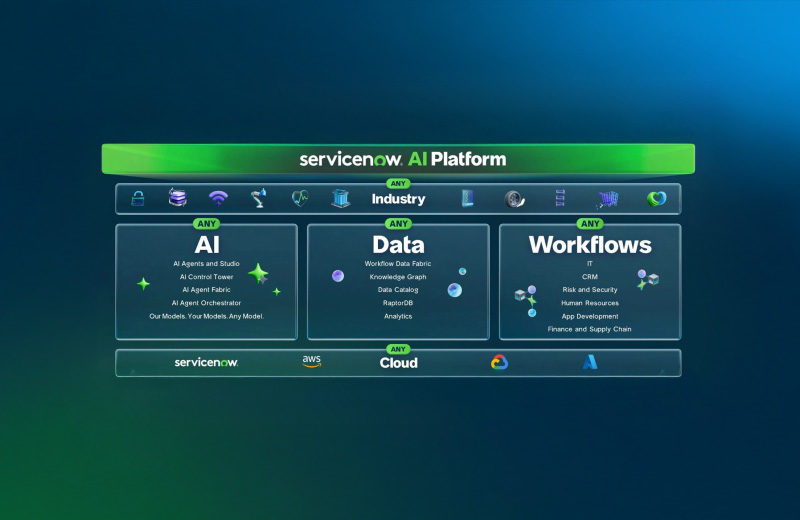
Task: Click the shopping cart retail icon
Action: 608,199
